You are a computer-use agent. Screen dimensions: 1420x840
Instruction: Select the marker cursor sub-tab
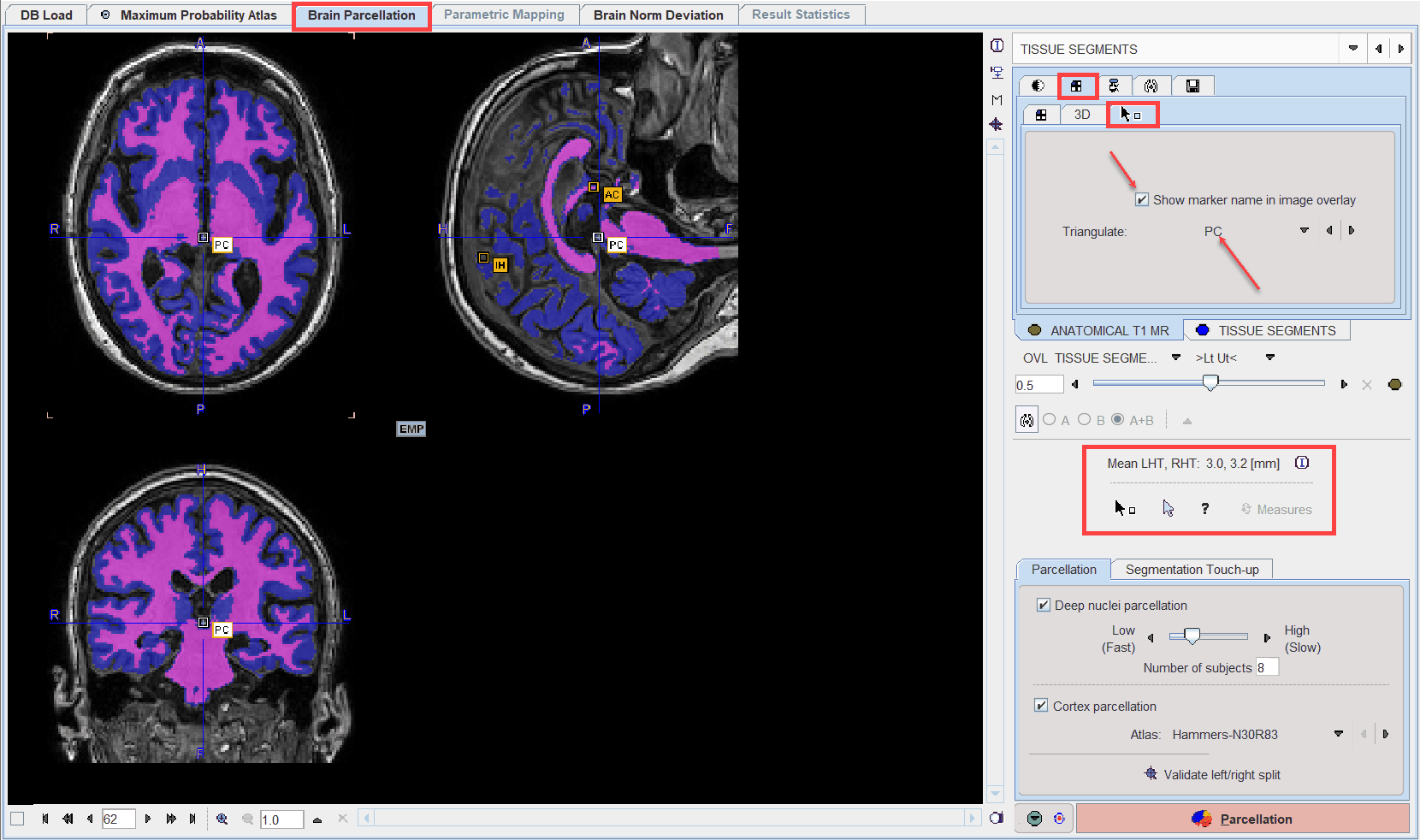(1131, 115)
